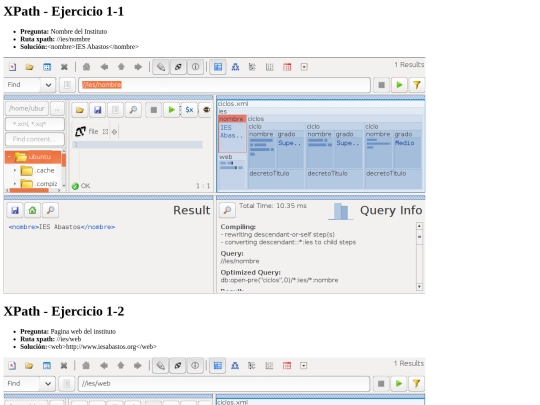Click the Find content field

(35, 139)
